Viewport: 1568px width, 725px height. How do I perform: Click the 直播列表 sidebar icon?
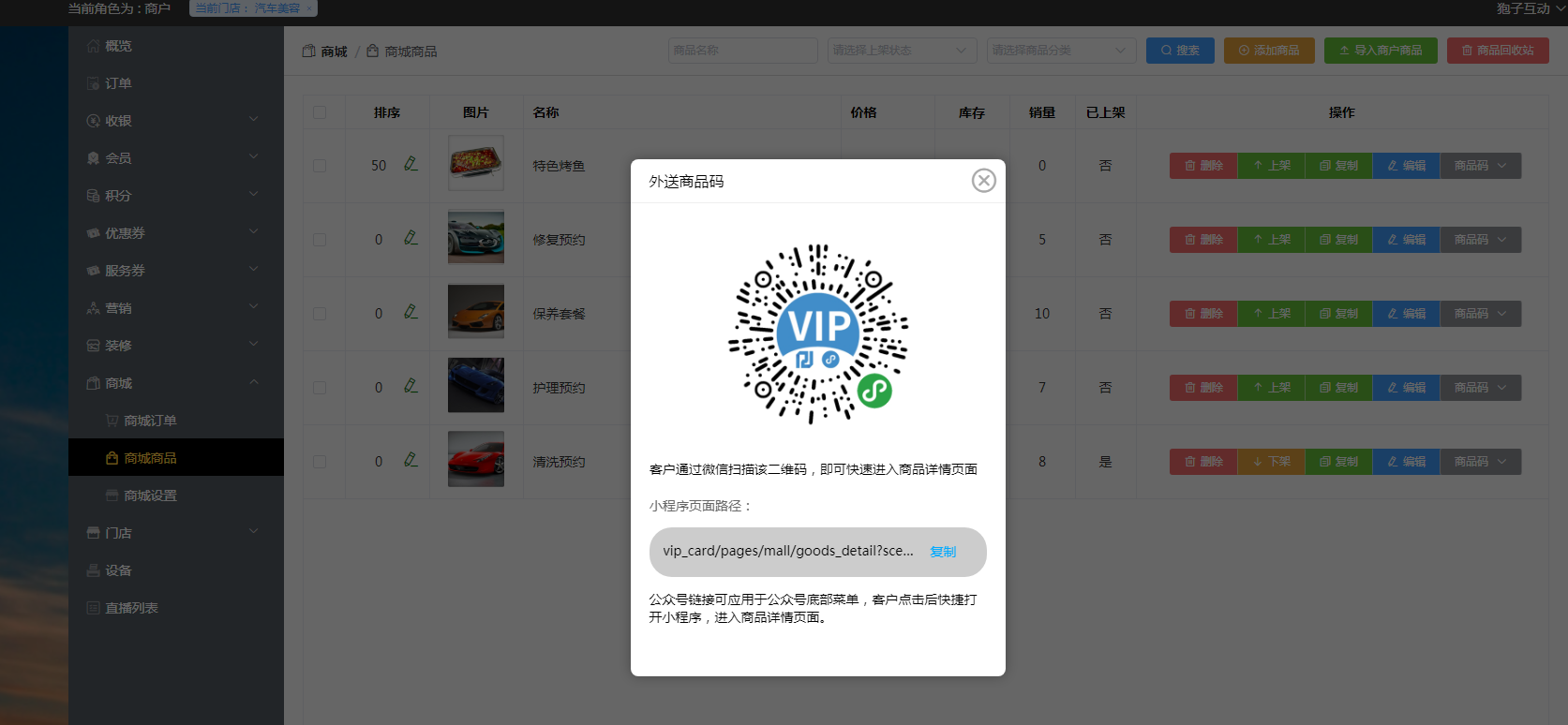[x=93, y=608]
